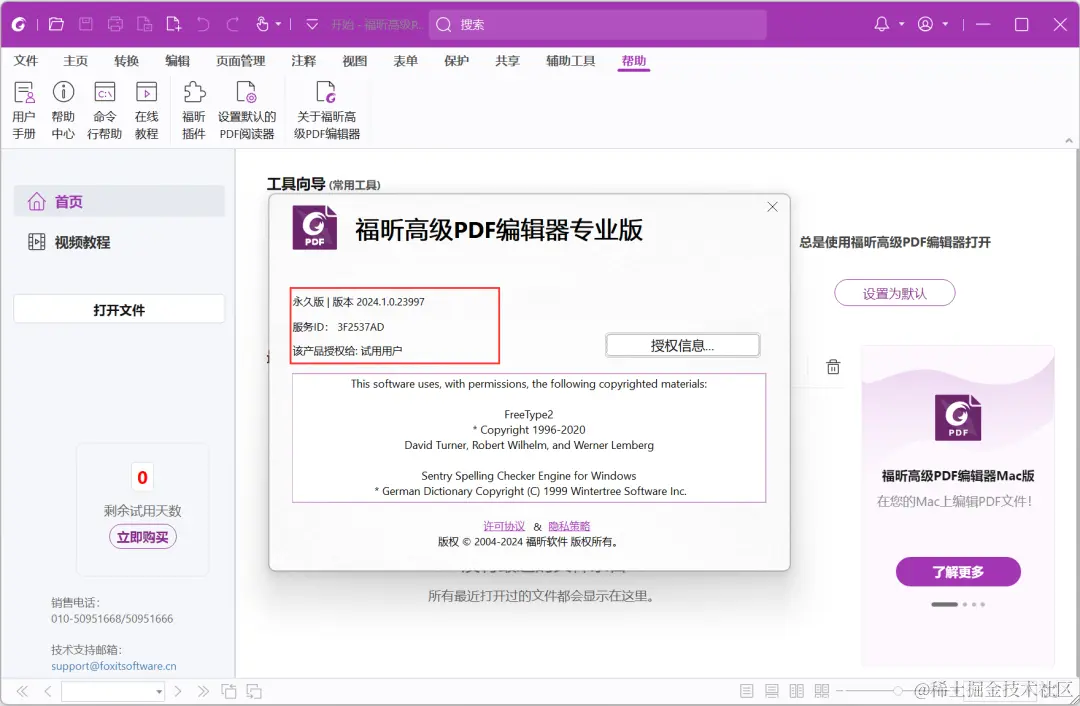The height and width of the screenshot is (706, 1080).
Task: Collapse the ribbon with the chevron
Action: [x=1069, y=141]
